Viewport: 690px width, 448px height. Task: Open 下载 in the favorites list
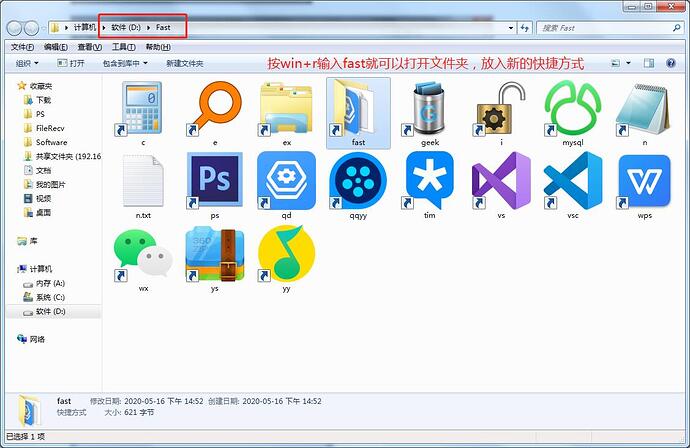(x=37, y=100)
